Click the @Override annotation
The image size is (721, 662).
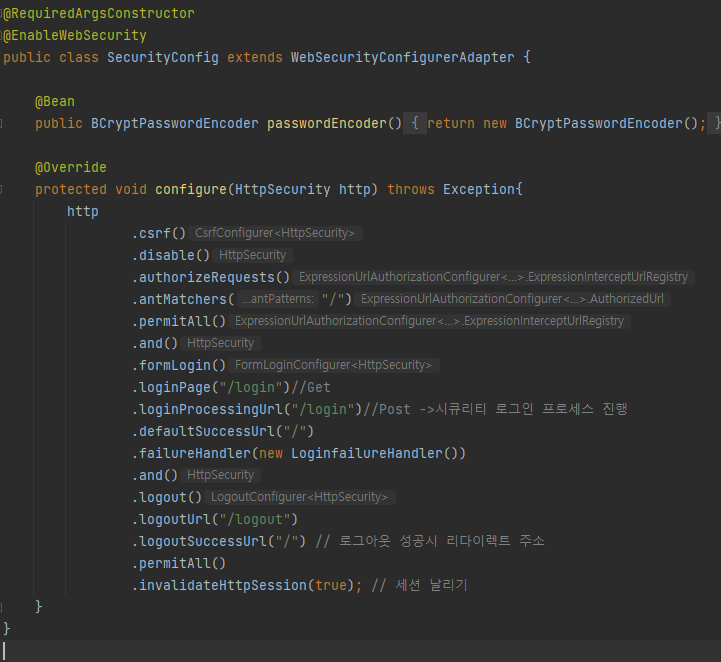click(x=71, y=167)
